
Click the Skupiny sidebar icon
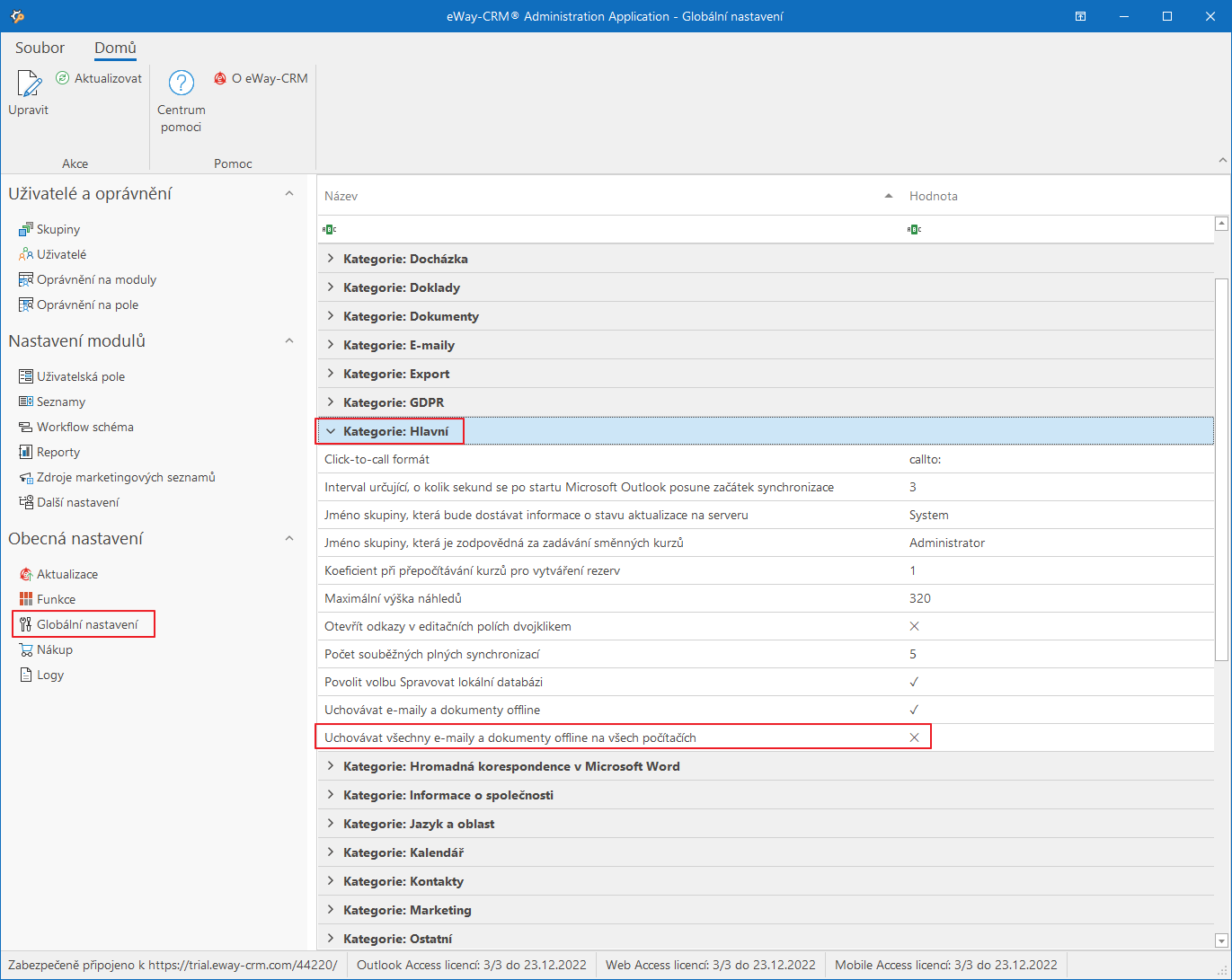(x=26, y=229)
